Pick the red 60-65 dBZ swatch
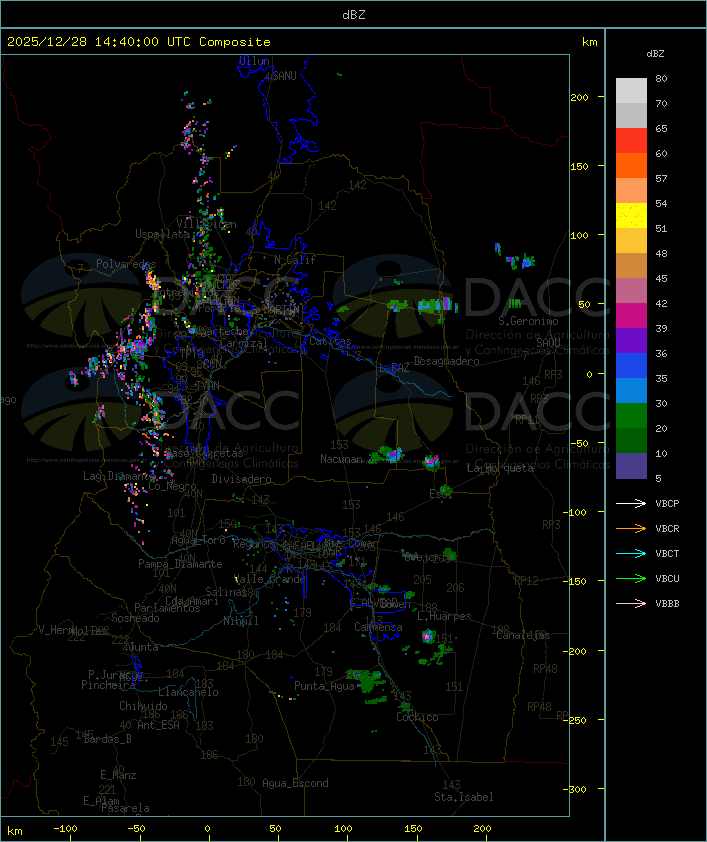The height and width of the screenshot is (842, 707). 631,141
